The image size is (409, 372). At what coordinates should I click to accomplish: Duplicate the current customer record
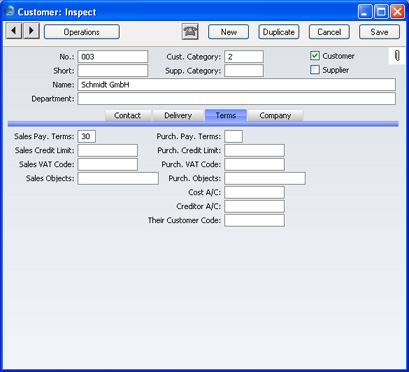(x=279, y=32)
